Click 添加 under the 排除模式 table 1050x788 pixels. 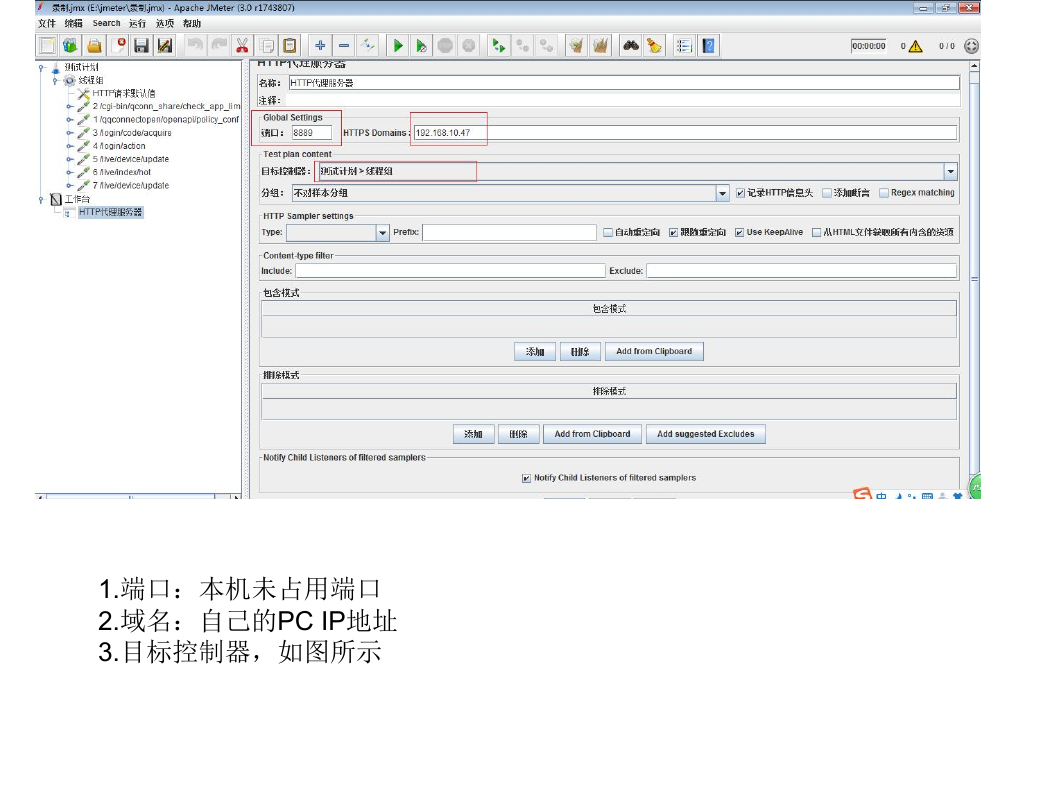473,435
